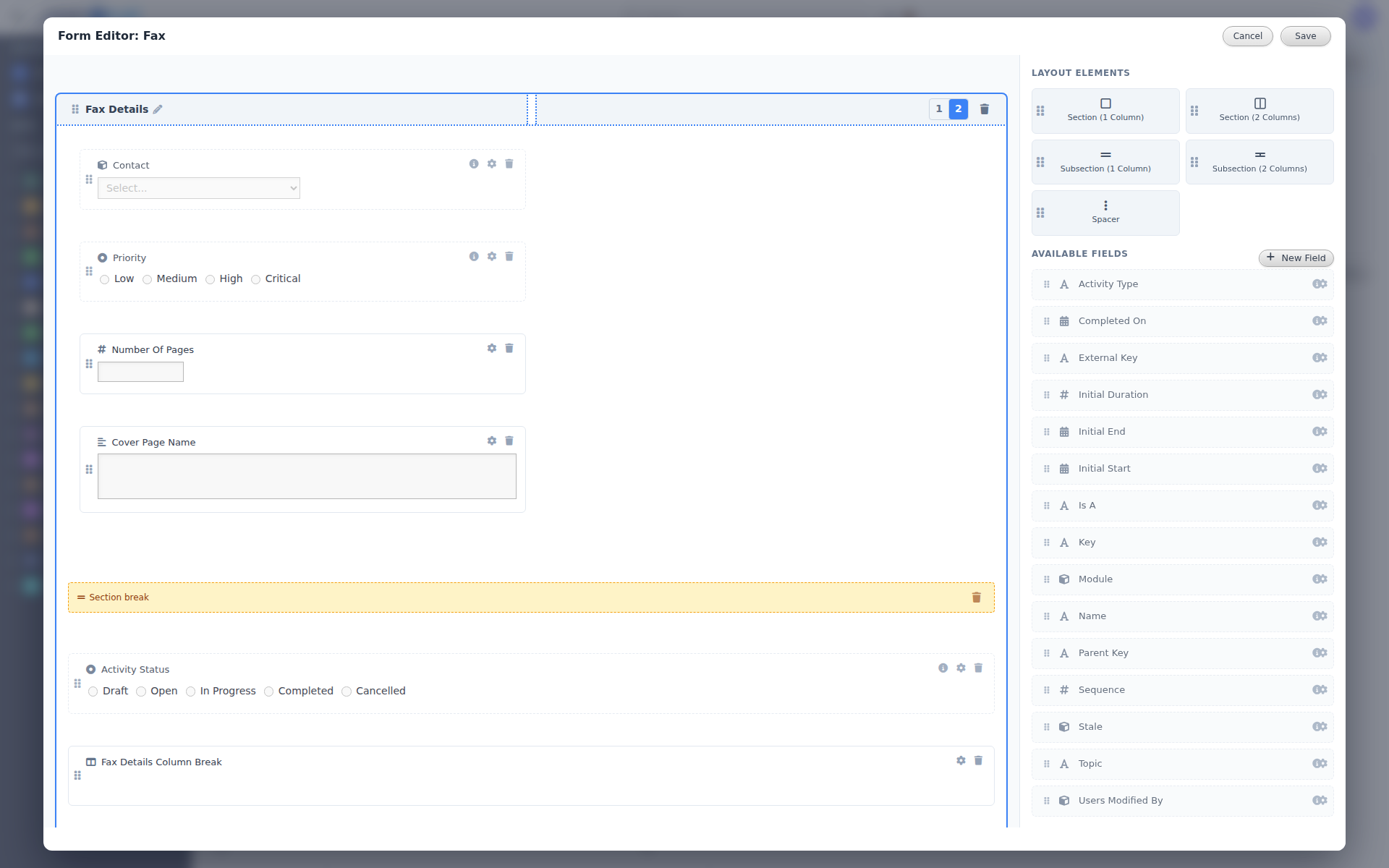Switch section to 2 column layout
Screen dimensions: 1389x868
(x=959, y=109)
